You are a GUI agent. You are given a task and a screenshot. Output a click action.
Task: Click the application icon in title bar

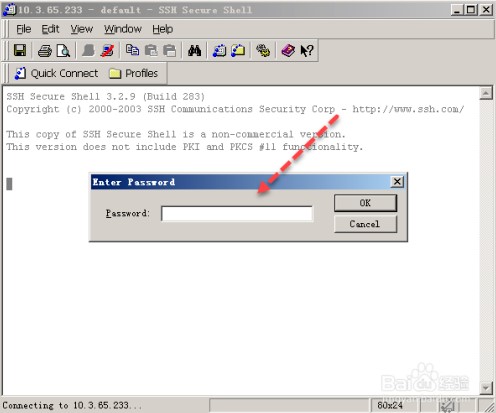tap(9, 9)
